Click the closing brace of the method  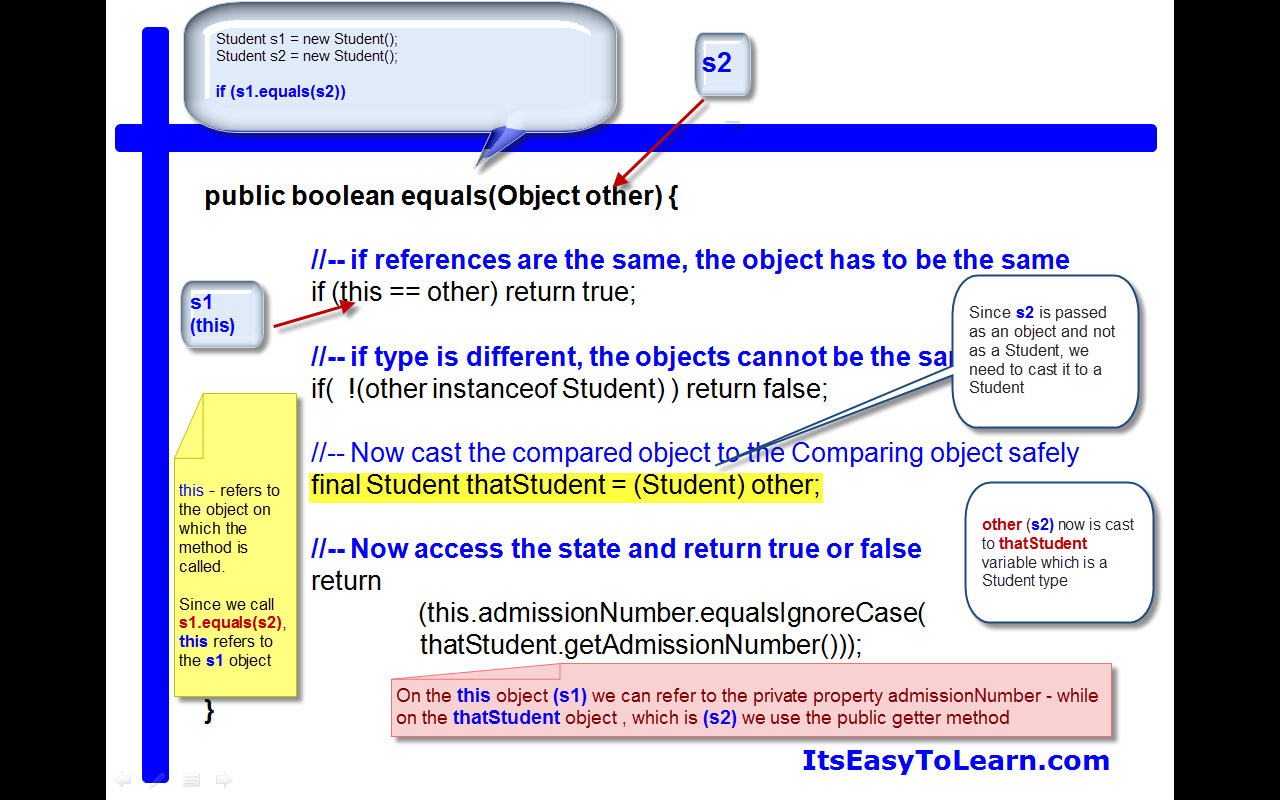click(x=209, y=711)
